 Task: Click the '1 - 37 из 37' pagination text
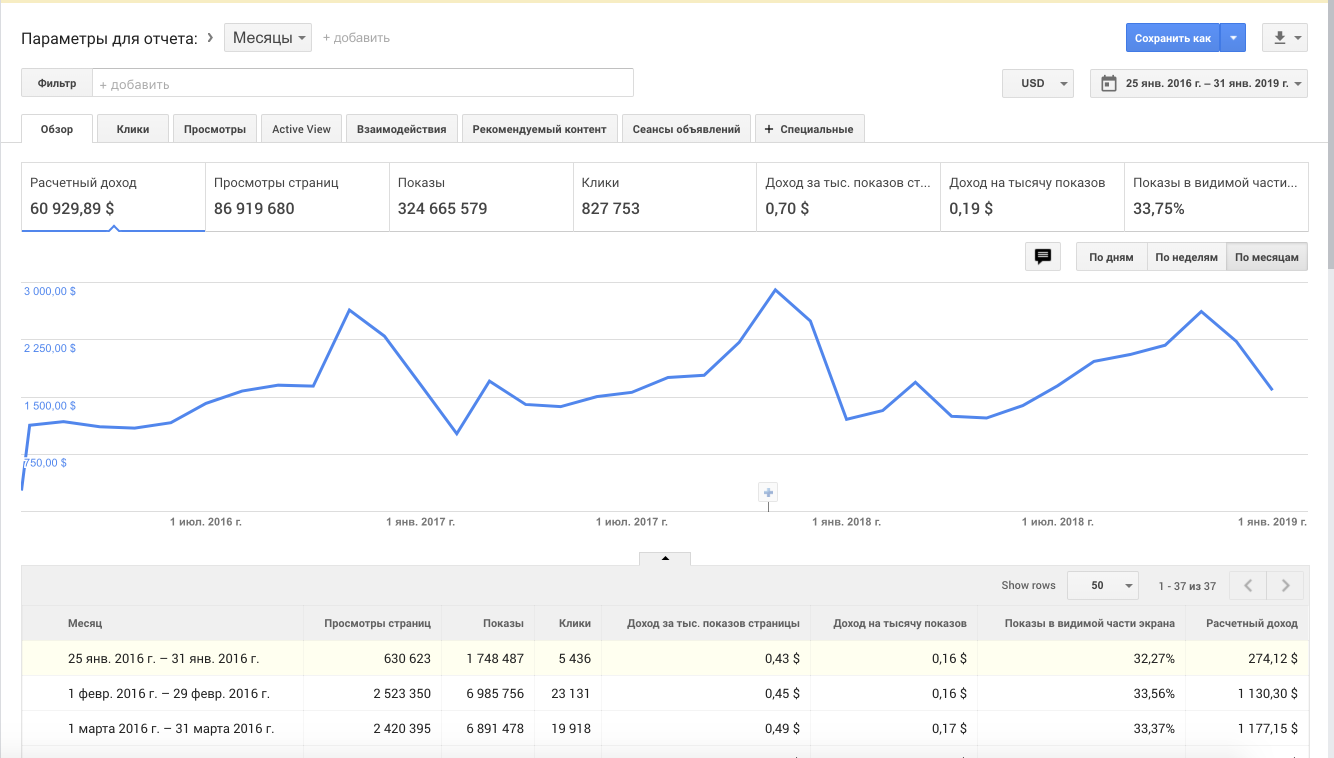pyautogui.click(x=1187, y=586)
